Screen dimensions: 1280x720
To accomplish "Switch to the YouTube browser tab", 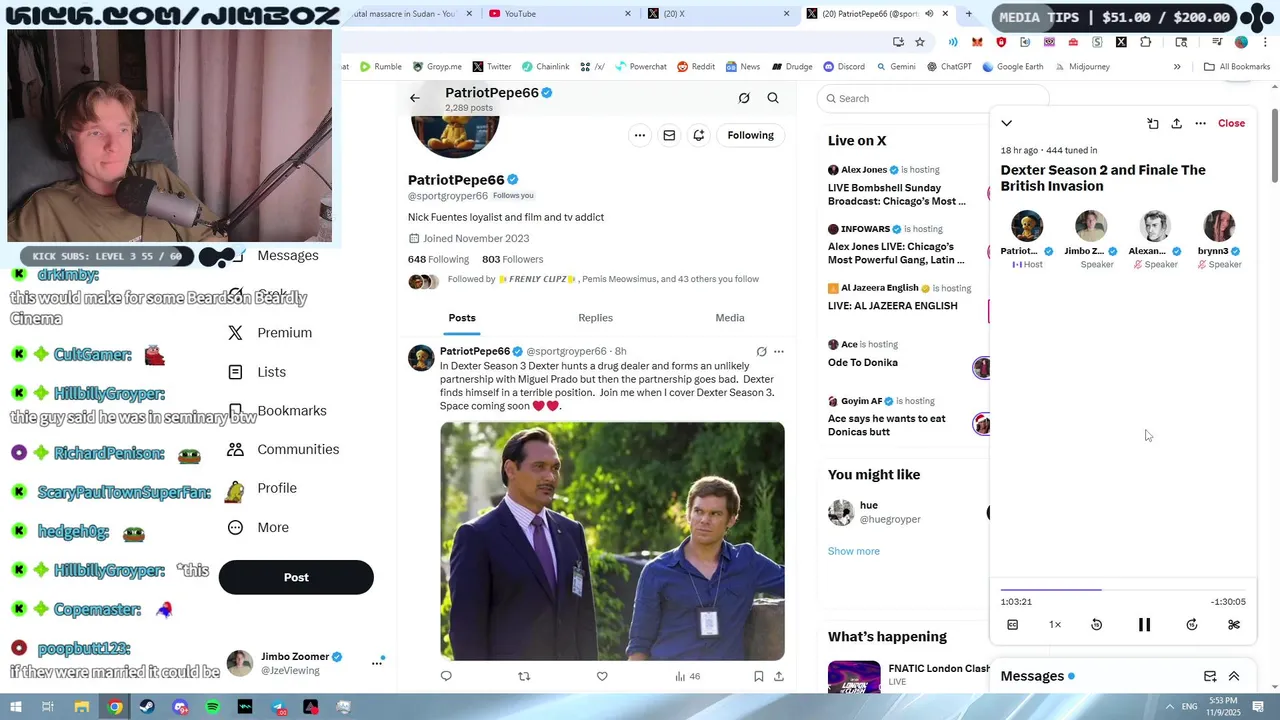I will pos(560,14).
